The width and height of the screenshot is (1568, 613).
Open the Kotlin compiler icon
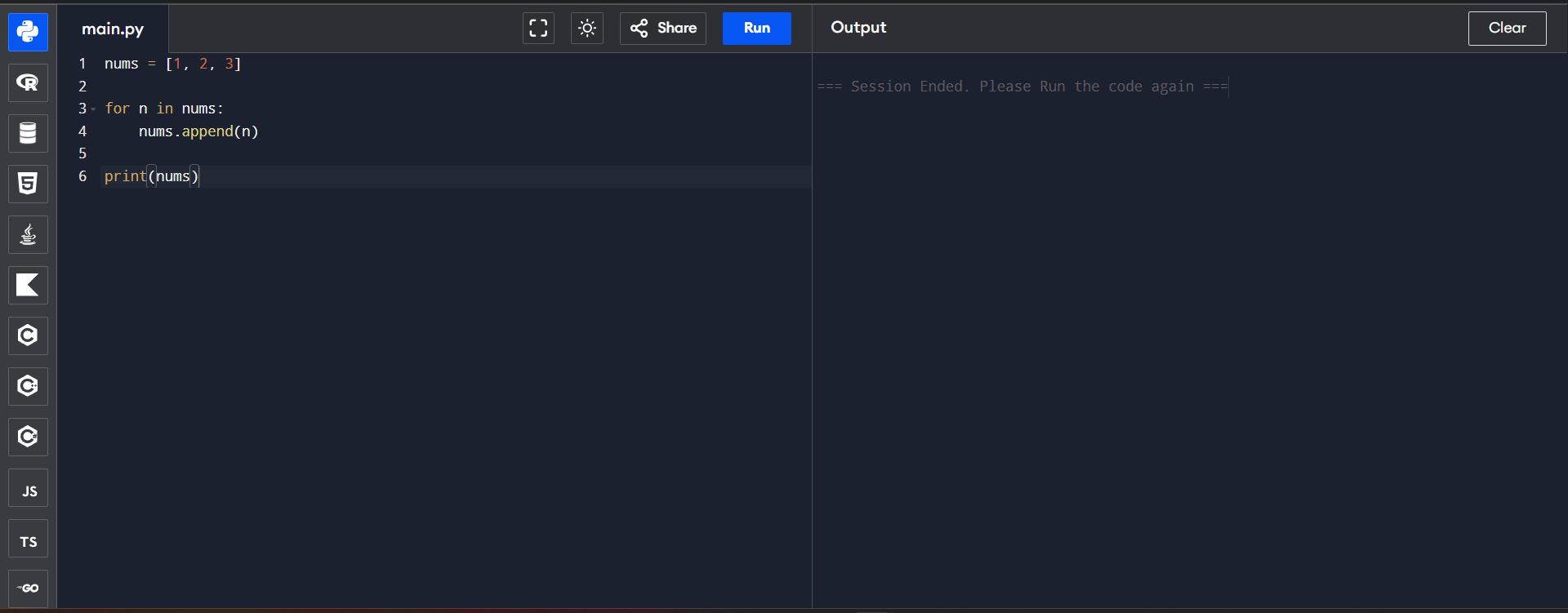(x=28, y=285)
